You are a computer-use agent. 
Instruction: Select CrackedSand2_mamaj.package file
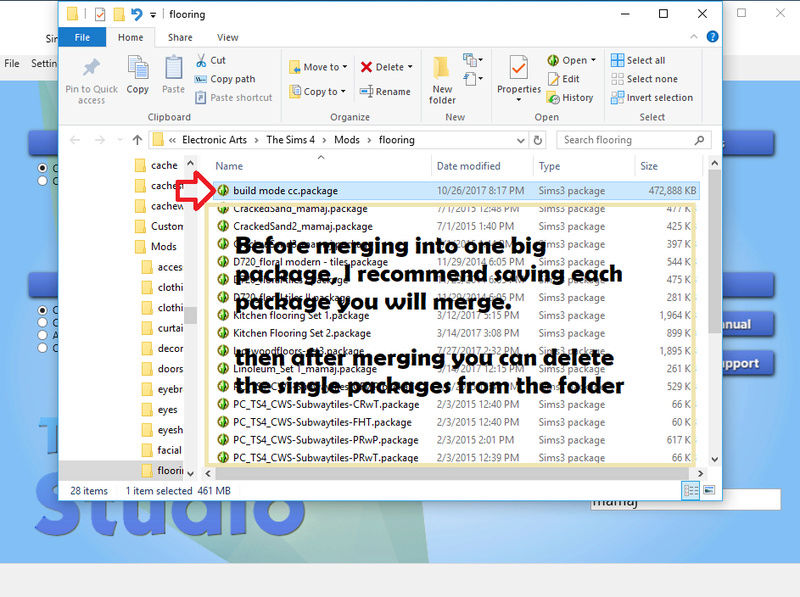click(x=303, y=226)
